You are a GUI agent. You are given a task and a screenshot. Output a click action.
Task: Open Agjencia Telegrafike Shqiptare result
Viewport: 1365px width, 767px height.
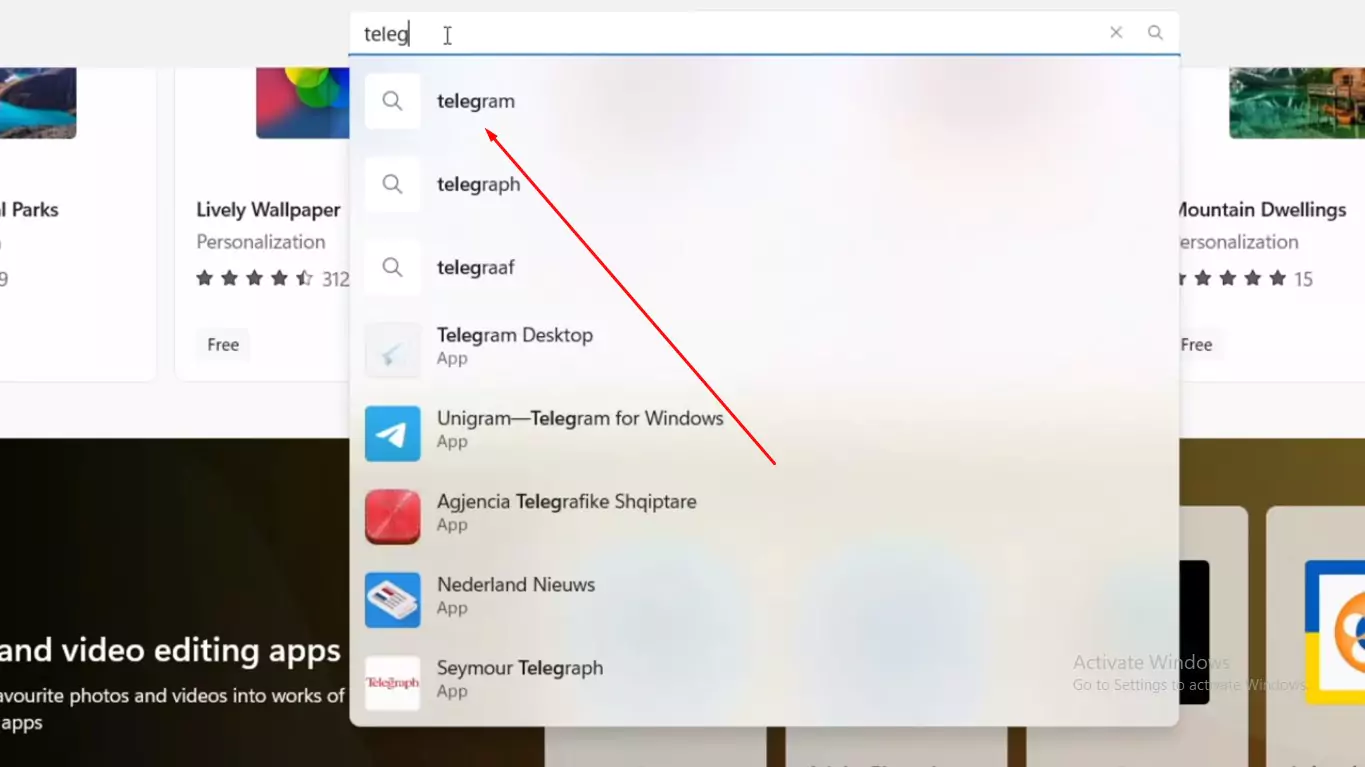coord(764,516)
